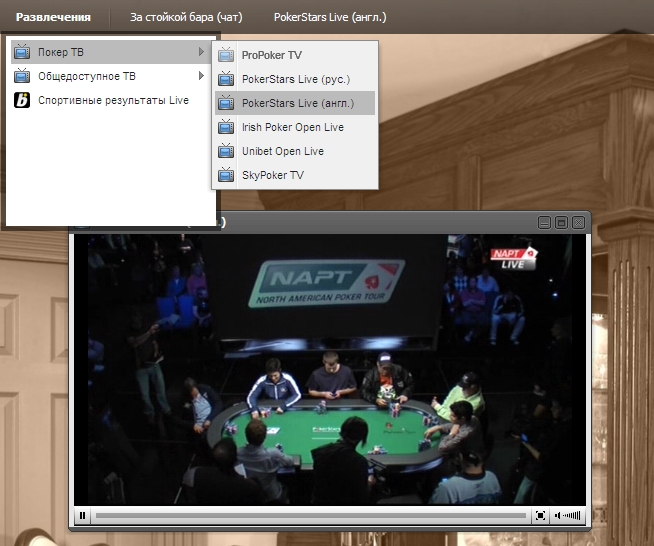
Task: Open Спортивные результаты Live
Action: [x=110, y=101]
